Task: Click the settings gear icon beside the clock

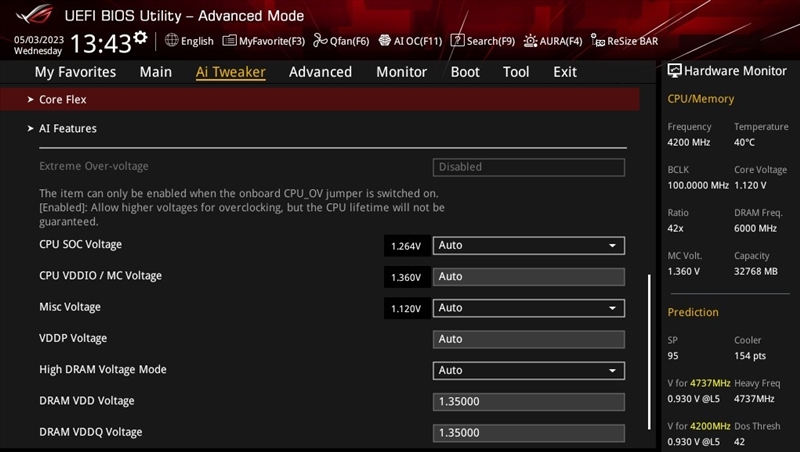Action: pos(140,38)
